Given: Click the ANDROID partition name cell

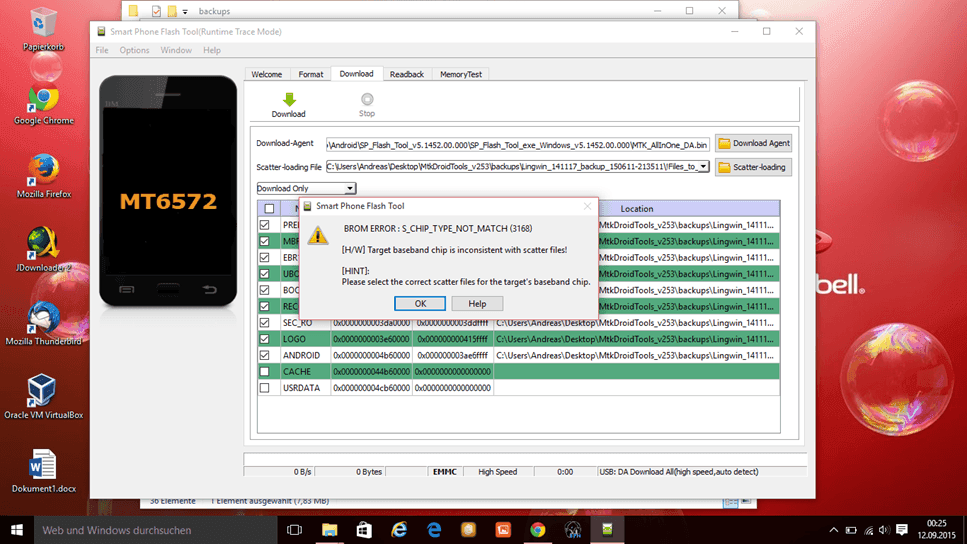Looking at the screenshot, I should point(305,355).
